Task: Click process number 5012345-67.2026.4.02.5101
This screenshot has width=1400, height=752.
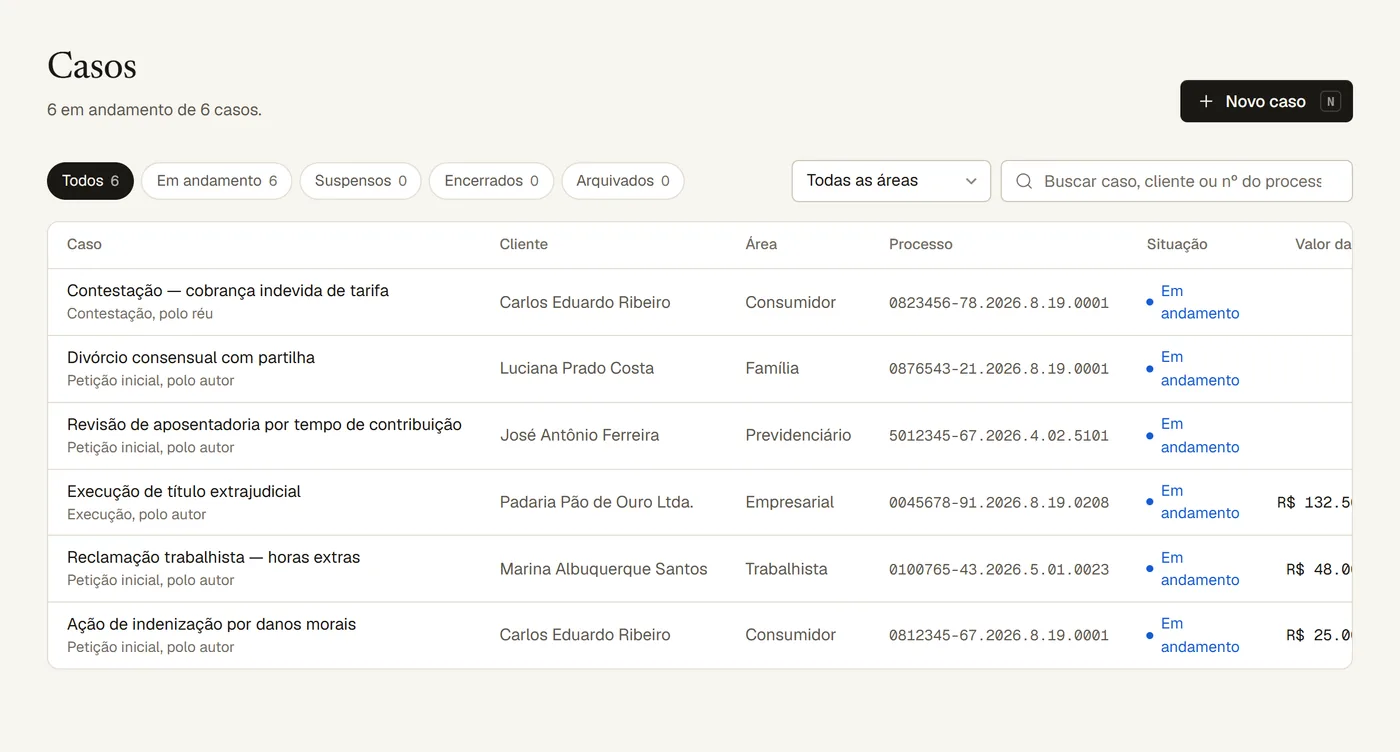Action: click(x=999, y=435)
